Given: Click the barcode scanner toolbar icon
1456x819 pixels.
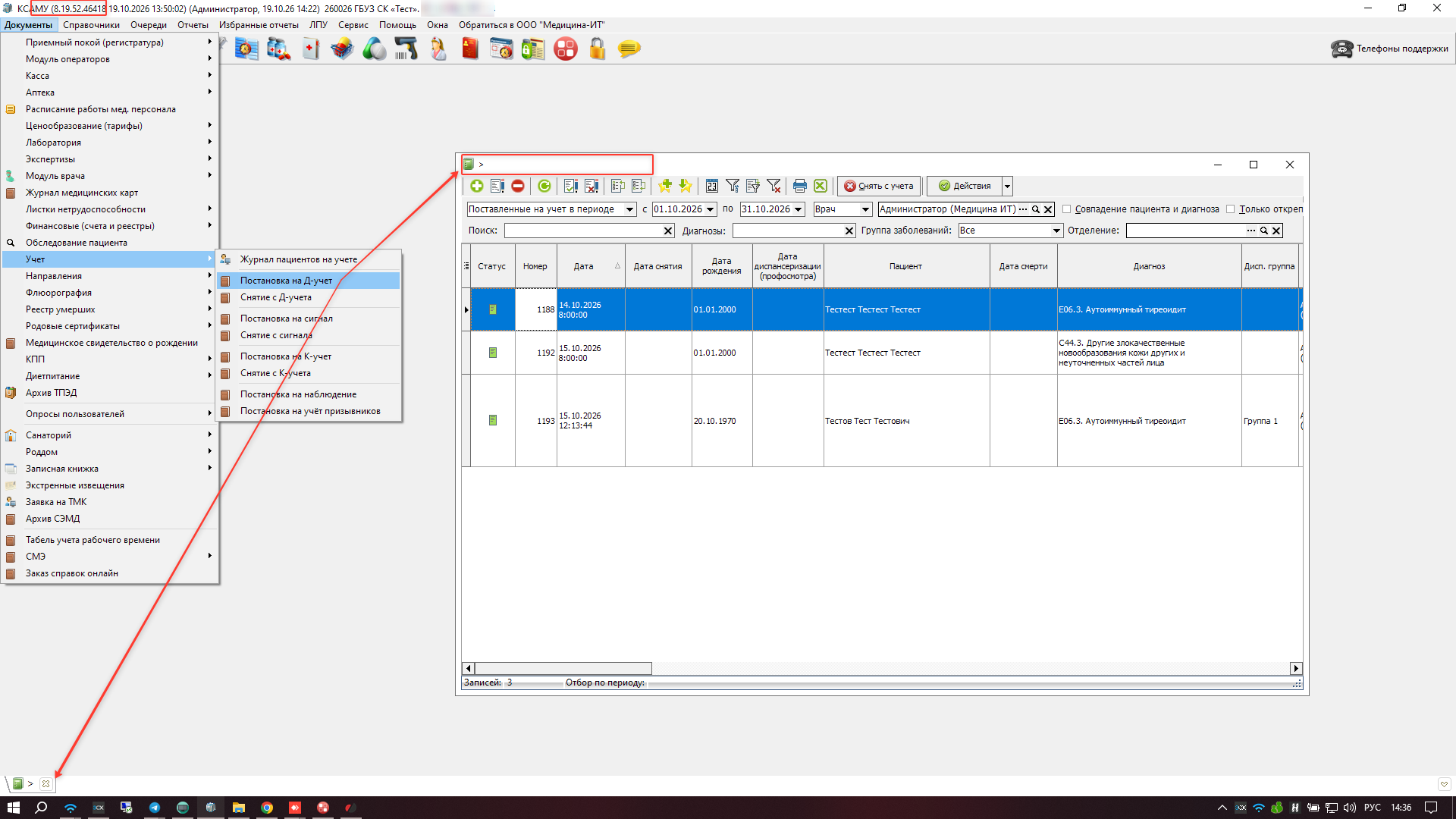Looking at the screenshot, I should (x=406, y=49).
